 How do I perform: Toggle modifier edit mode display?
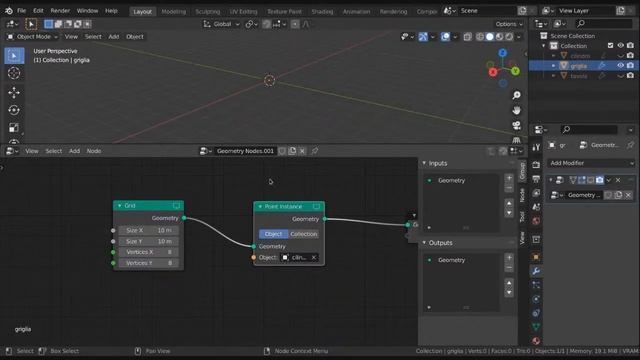tap(582, 180)
